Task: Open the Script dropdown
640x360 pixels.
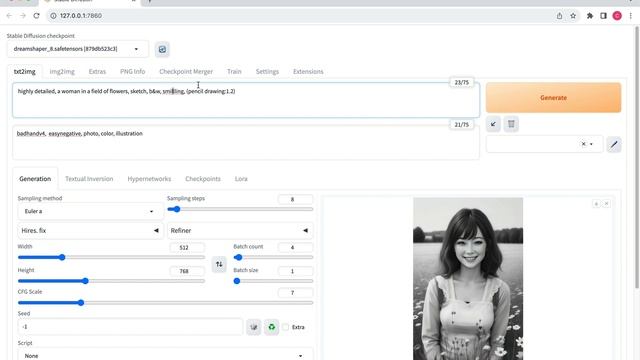Action: (165, 356)
